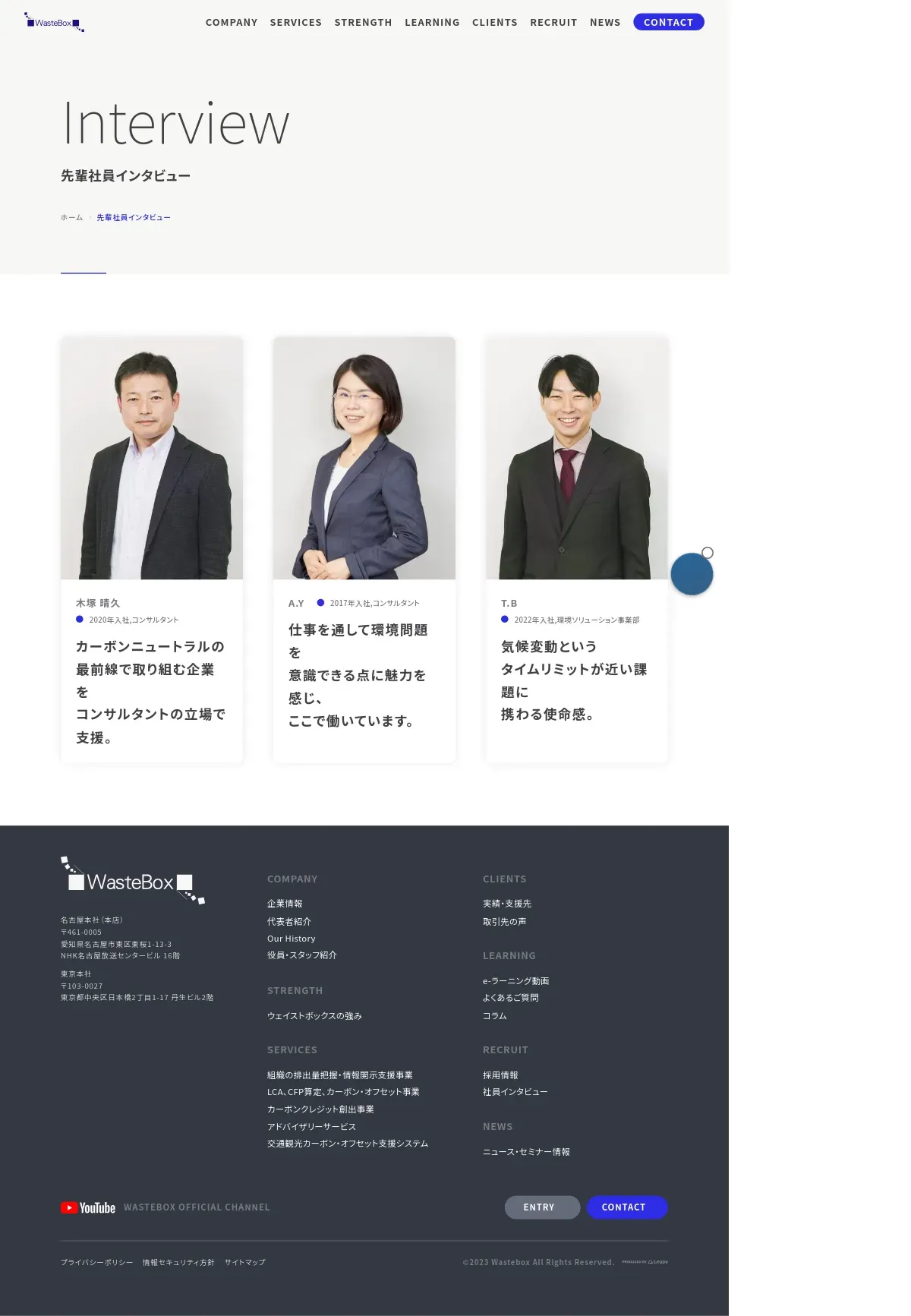The width and height of the screenshot is (911, 1316).
Task: Open SERVICES in top navigation
Action: click(x=296, y=23)
